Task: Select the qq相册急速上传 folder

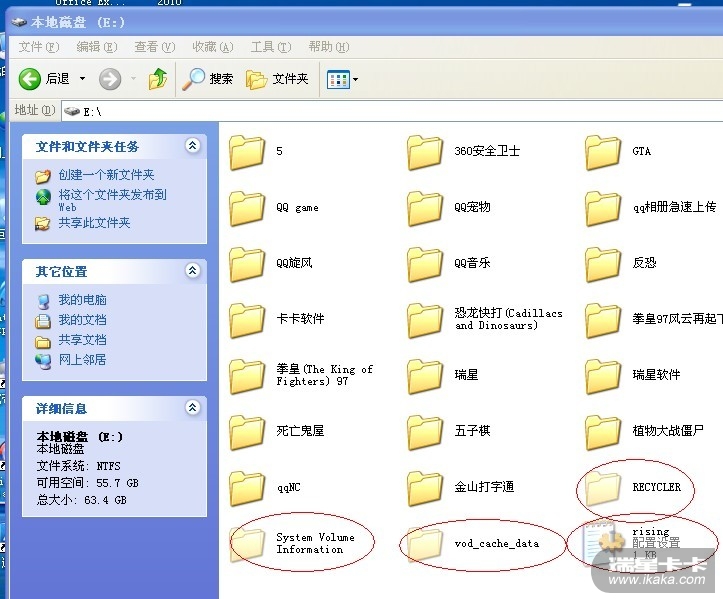Action: point(651,208)
